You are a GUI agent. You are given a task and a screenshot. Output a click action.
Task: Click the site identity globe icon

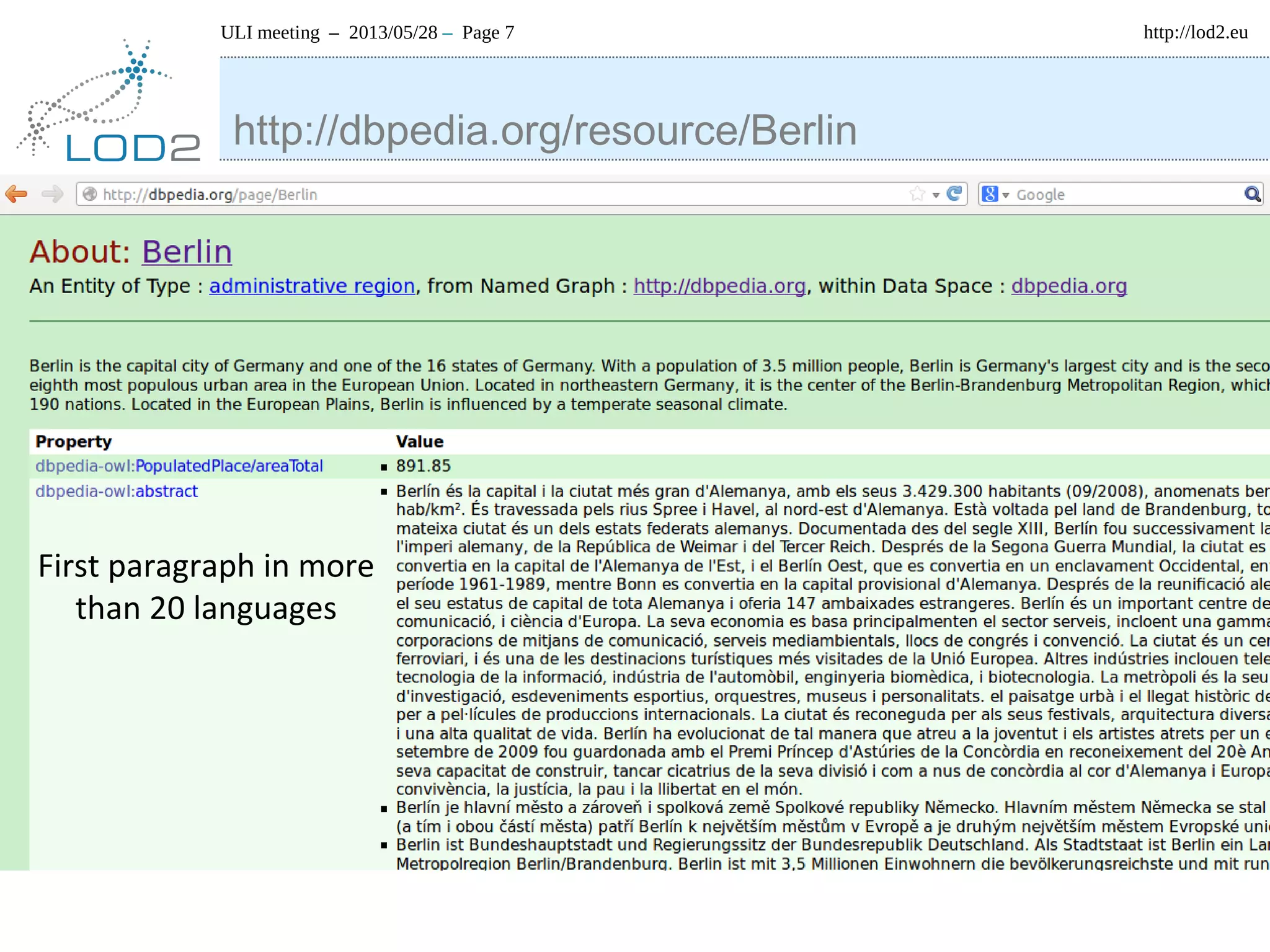[x=90, y=194]
